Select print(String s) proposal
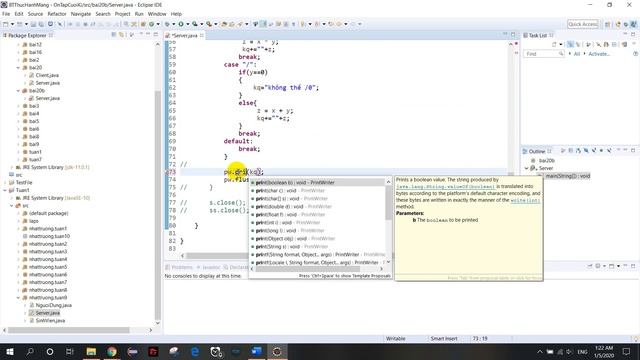Image resolution: width=640 pixels, height=360 pixels. (x=317, y=247)
